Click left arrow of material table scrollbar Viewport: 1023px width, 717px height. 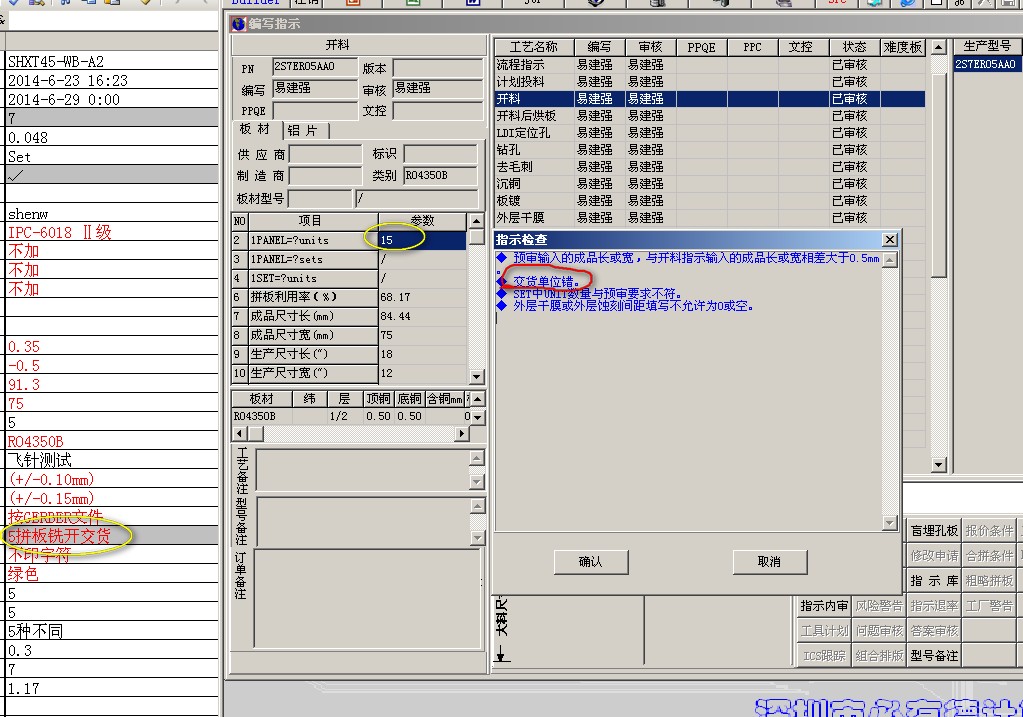coord(239,433)
